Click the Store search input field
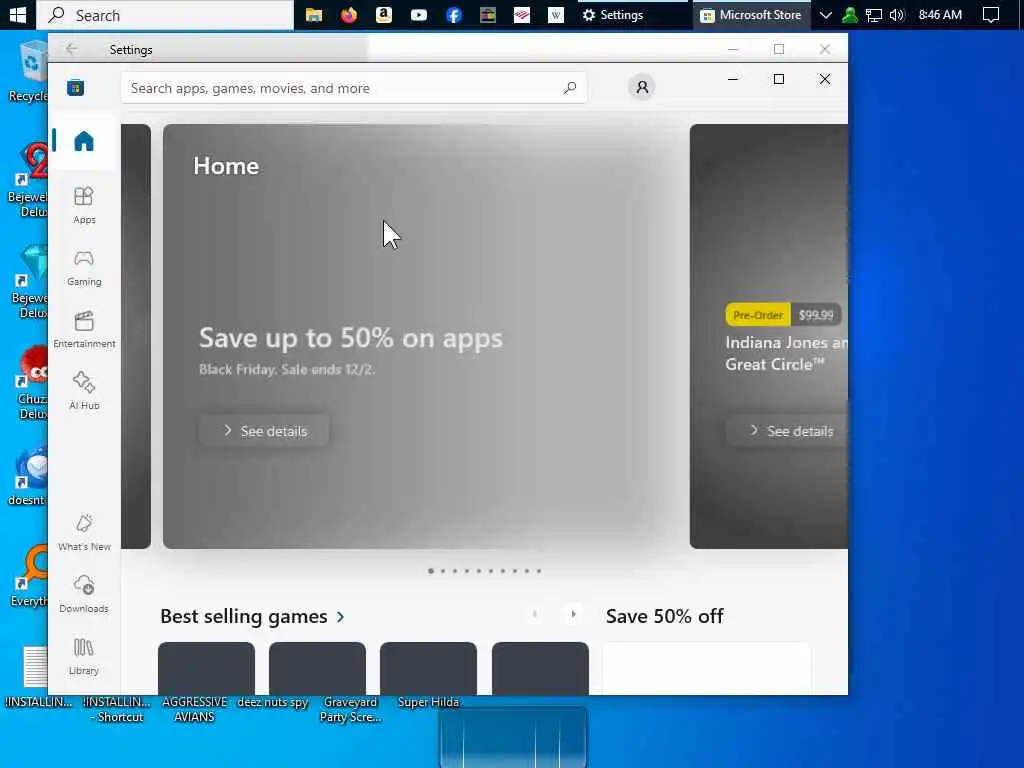This screenshot has height=768, width=1024. pos(353,88)
